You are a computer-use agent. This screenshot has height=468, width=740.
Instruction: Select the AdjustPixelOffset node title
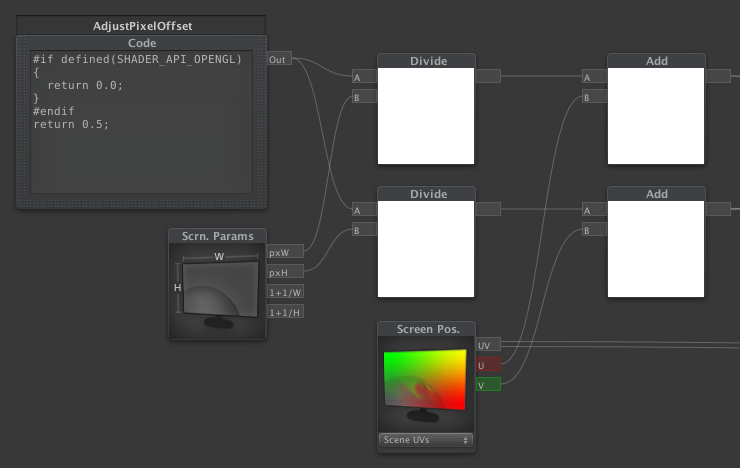click(141, 24)
